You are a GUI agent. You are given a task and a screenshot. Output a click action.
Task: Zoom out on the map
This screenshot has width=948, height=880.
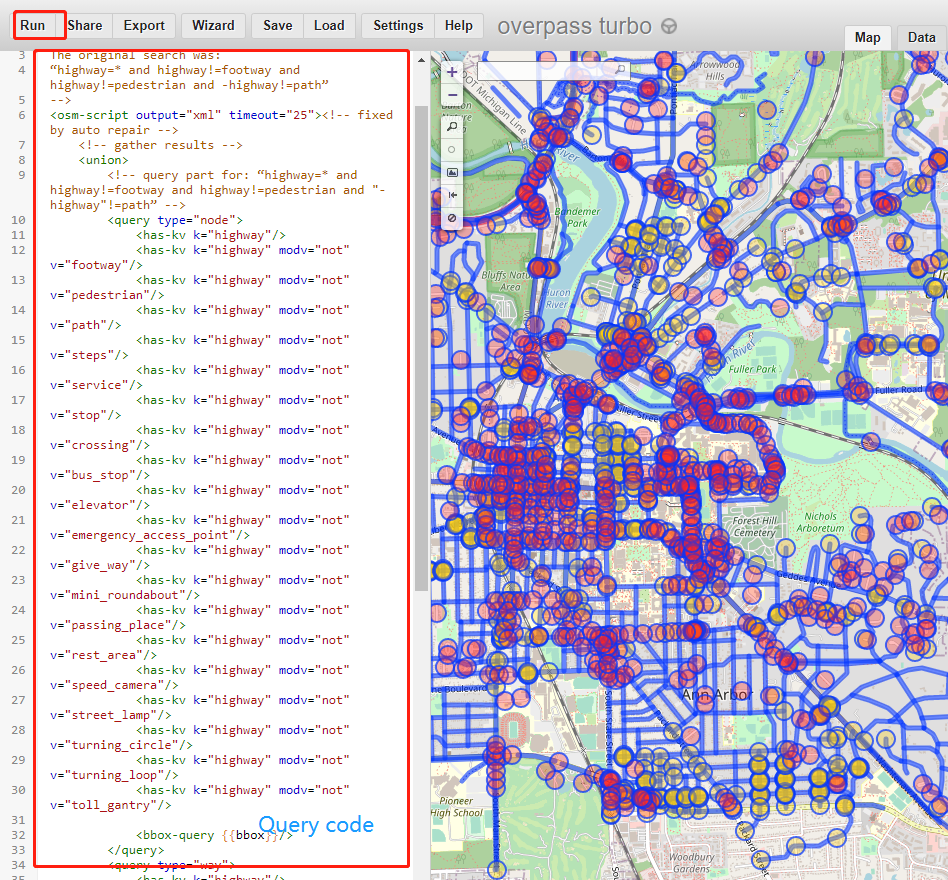tap(452, 95)
